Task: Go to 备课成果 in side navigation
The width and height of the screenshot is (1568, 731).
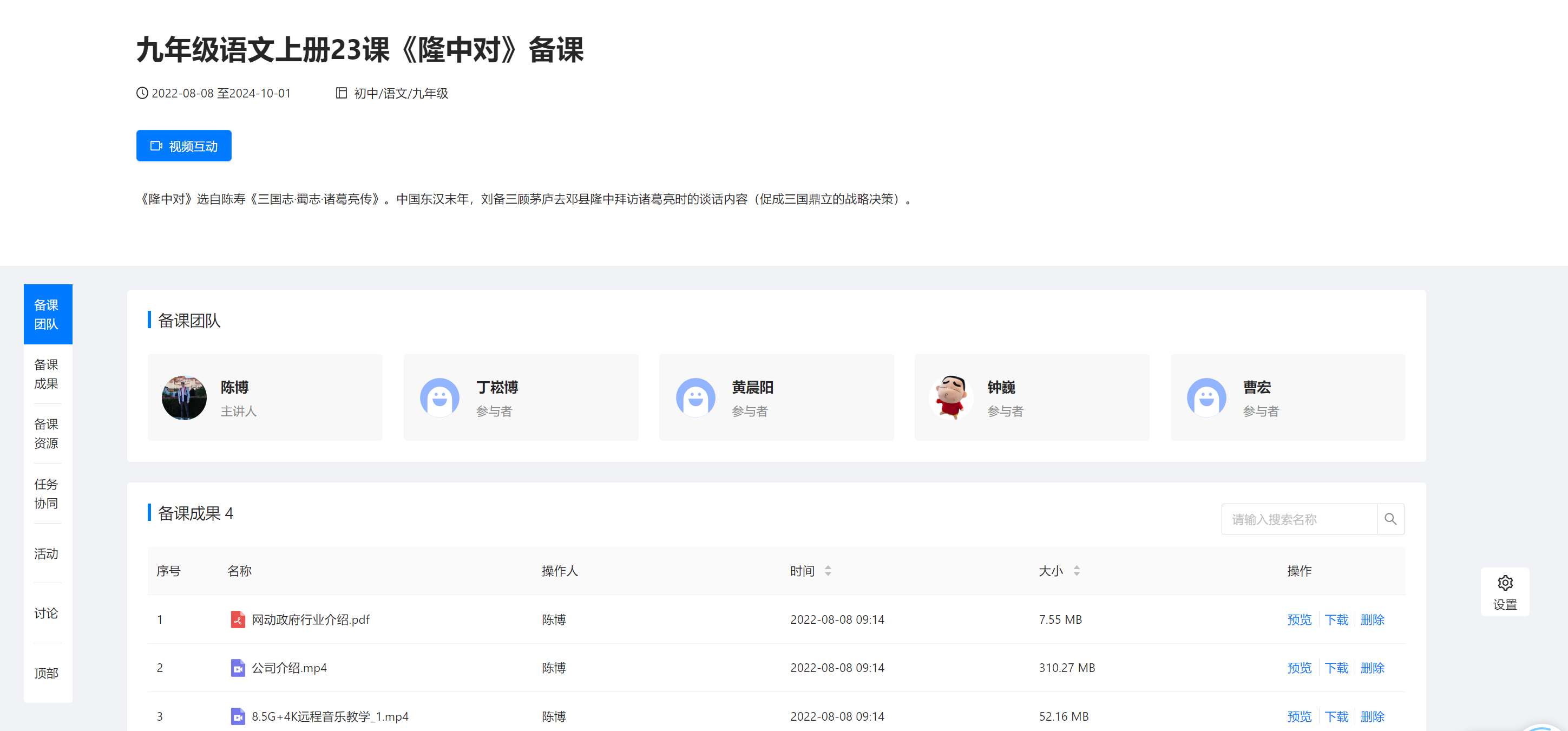Action: pyautogui.click(x=46, y=374)
